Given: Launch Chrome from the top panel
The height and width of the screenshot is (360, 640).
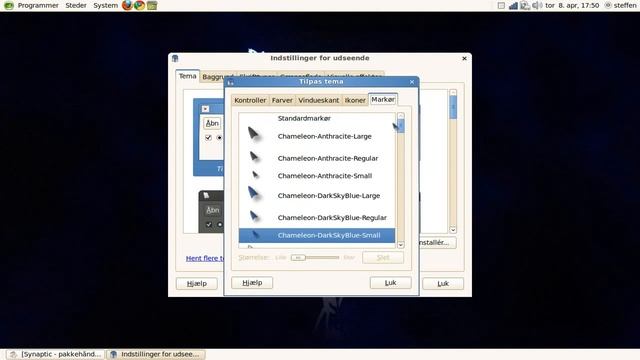Looking at the screenshot, I should point(140,5).
